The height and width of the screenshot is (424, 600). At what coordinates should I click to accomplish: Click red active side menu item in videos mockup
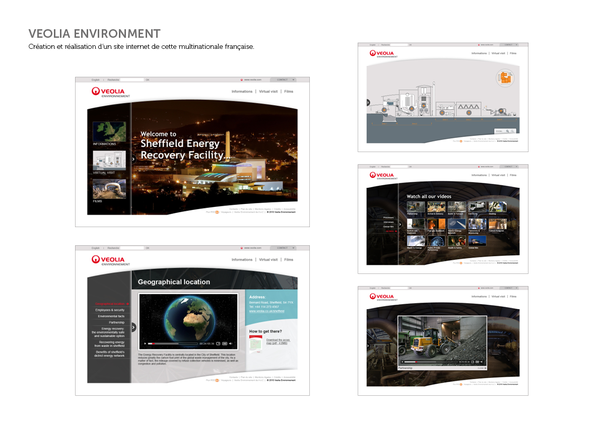point(389,231)
